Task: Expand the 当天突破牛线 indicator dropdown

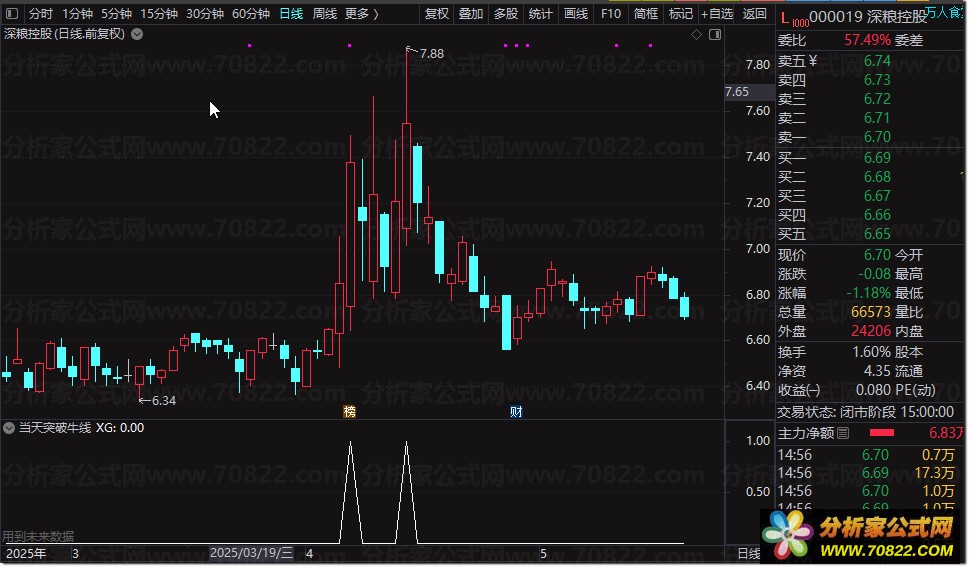Action: tap(9, 428)
